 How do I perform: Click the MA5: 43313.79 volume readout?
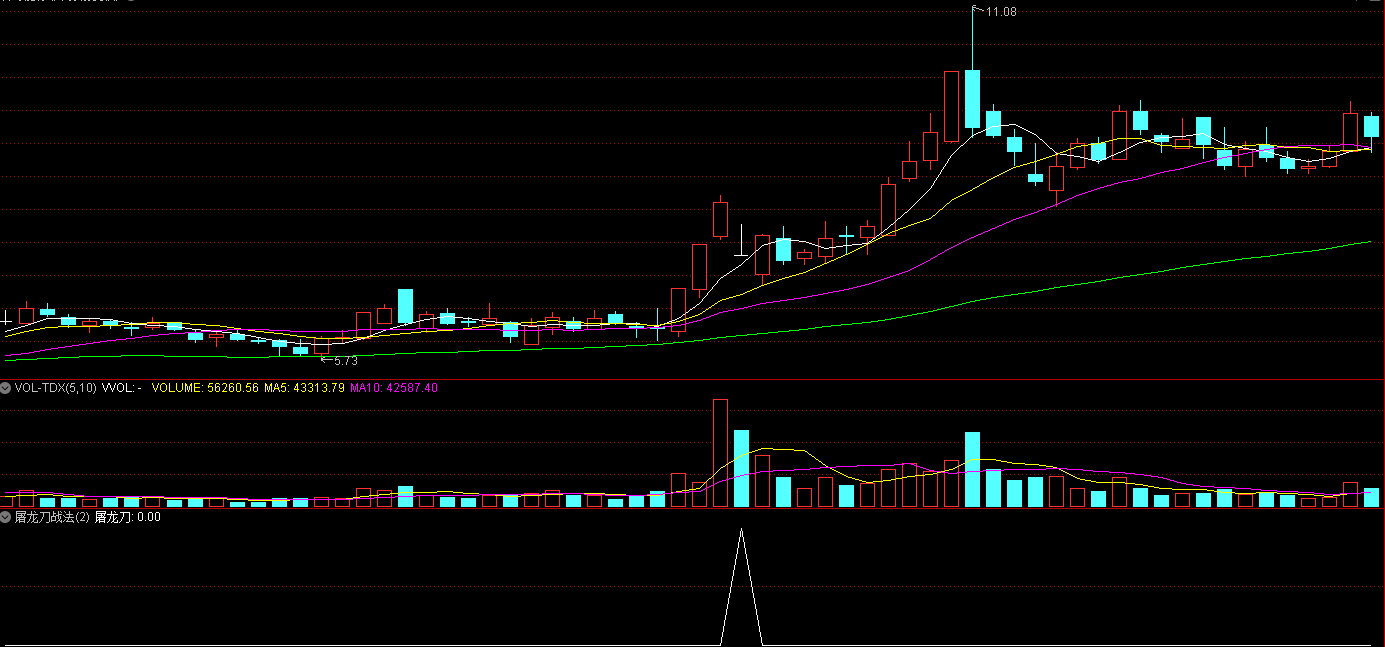(305, 387)
